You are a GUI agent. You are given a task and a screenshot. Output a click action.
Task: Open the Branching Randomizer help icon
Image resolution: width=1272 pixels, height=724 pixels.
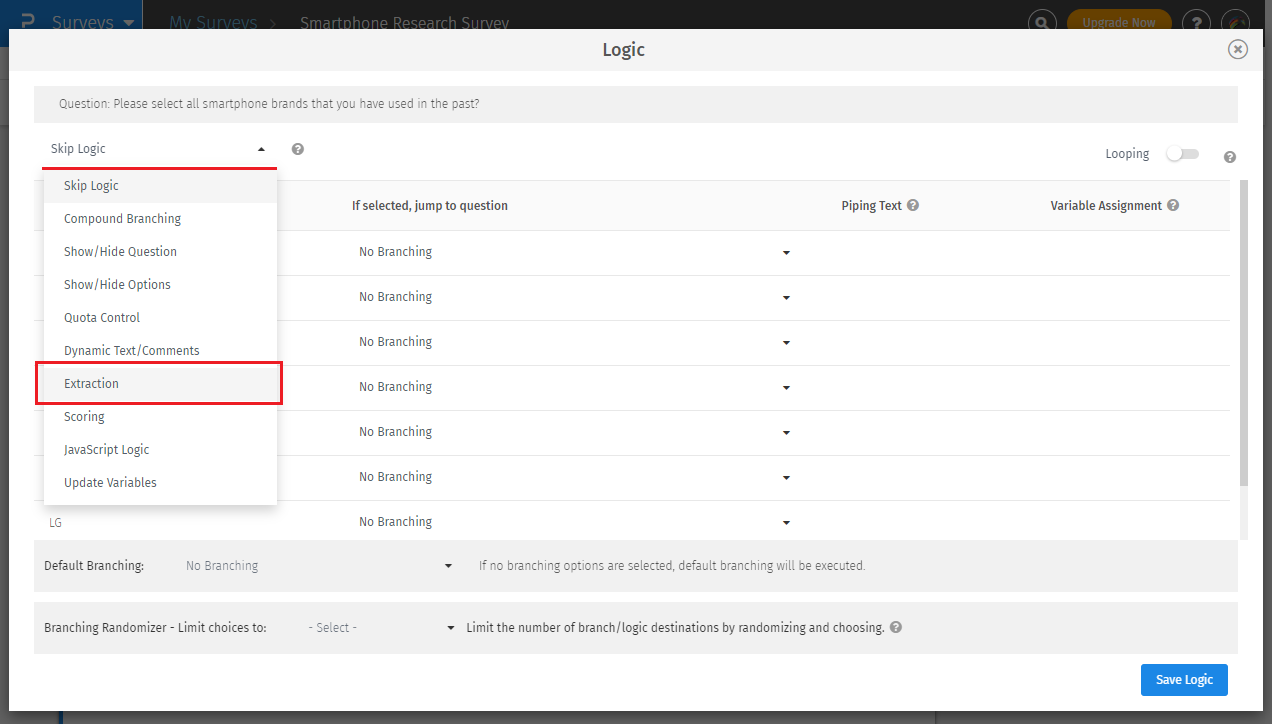(x=895, y=627)
